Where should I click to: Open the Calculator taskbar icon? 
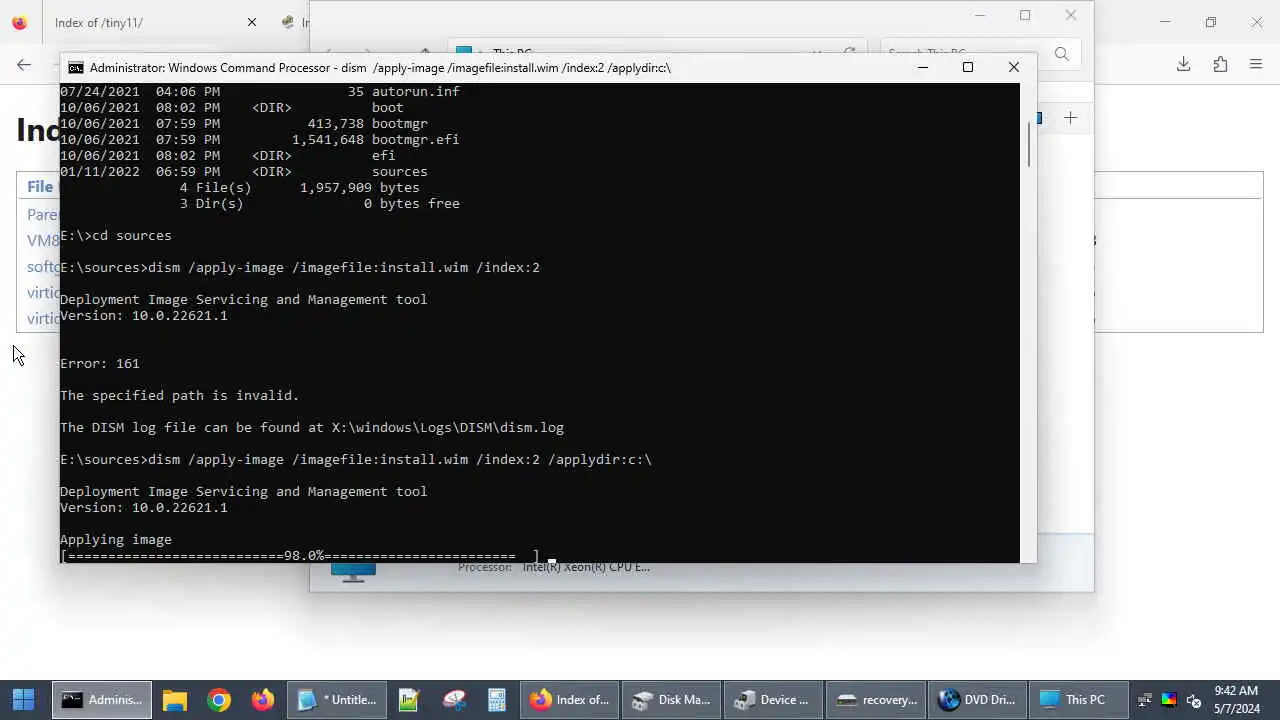pos(497,700)
